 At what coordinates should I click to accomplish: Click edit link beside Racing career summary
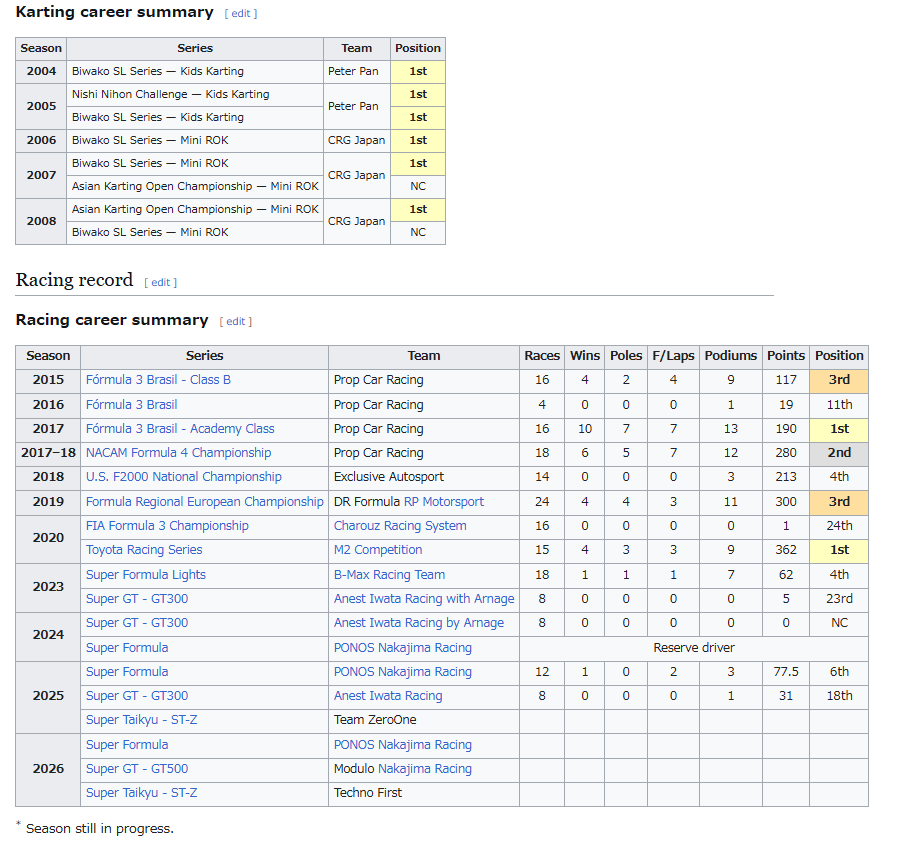(x=236, y=321)
